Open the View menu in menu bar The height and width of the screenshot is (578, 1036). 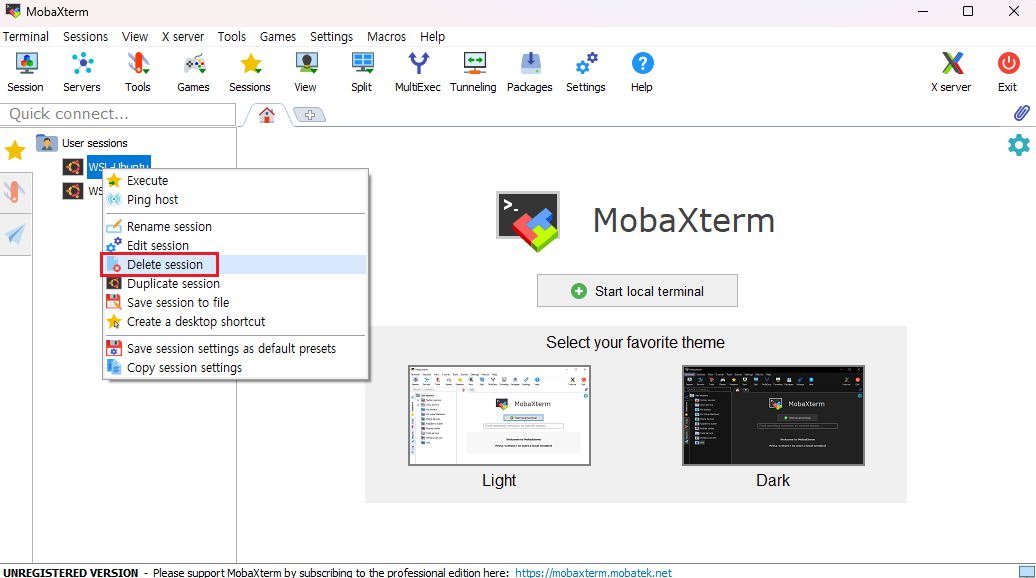tap(135, 36)
